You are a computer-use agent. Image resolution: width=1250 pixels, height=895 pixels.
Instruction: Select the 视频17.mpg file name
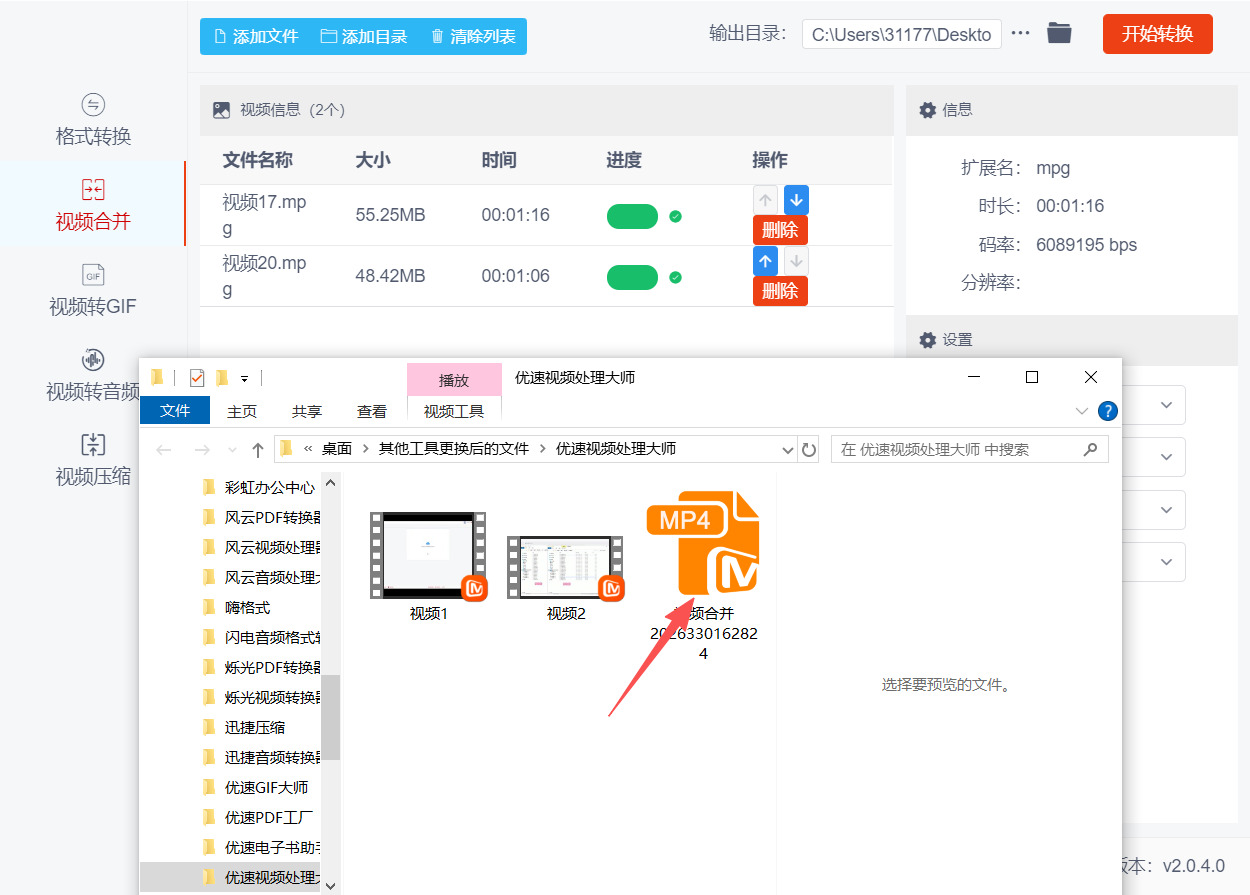coord(264,215)
